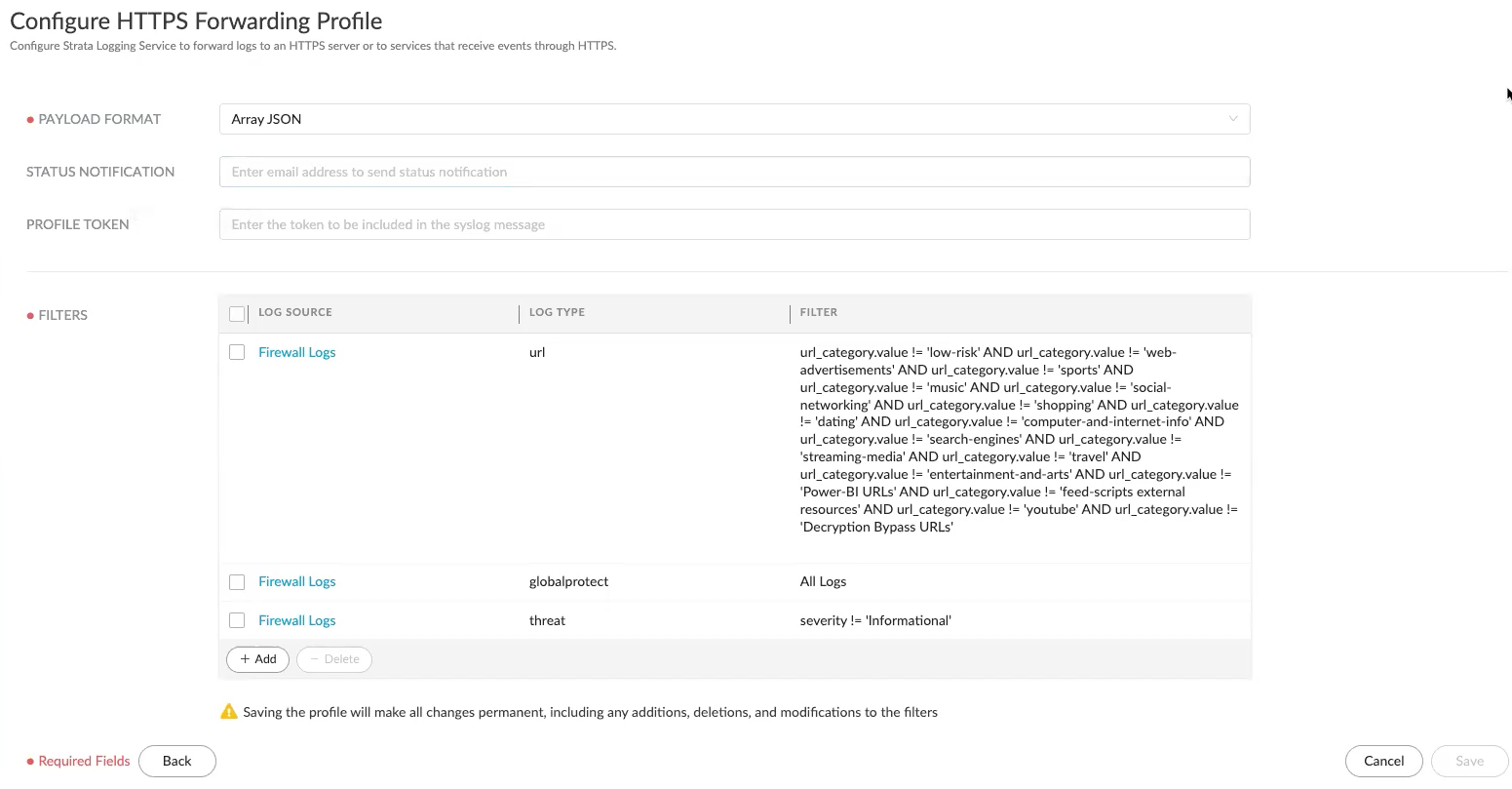Image resolution: width=1512 pixels, height=789 pixels.
Task: Open Firewall Logs link for url filter
Action: [296, 352]
